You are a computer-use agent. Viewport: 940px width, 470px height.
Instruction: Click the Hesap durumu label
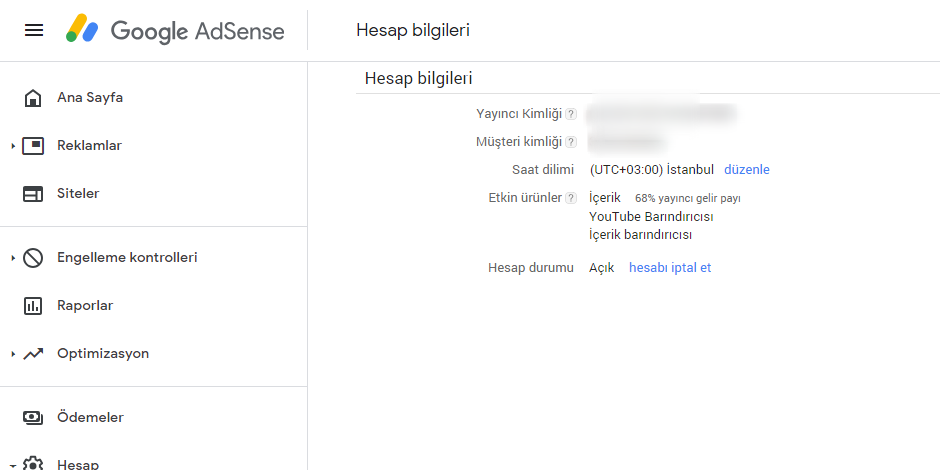531,268
